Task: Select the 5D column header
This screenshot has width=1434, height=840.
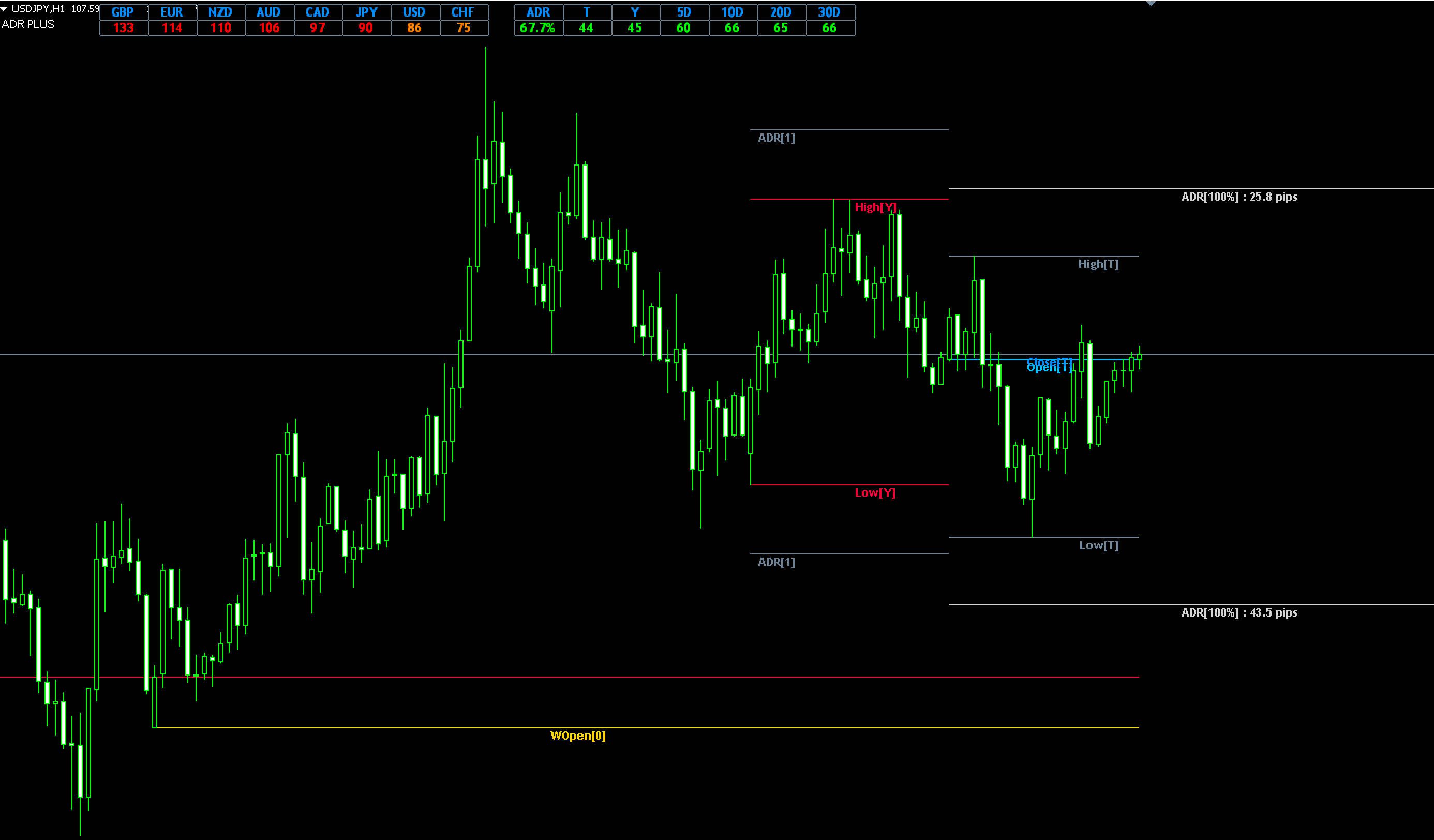Action: 684,12
